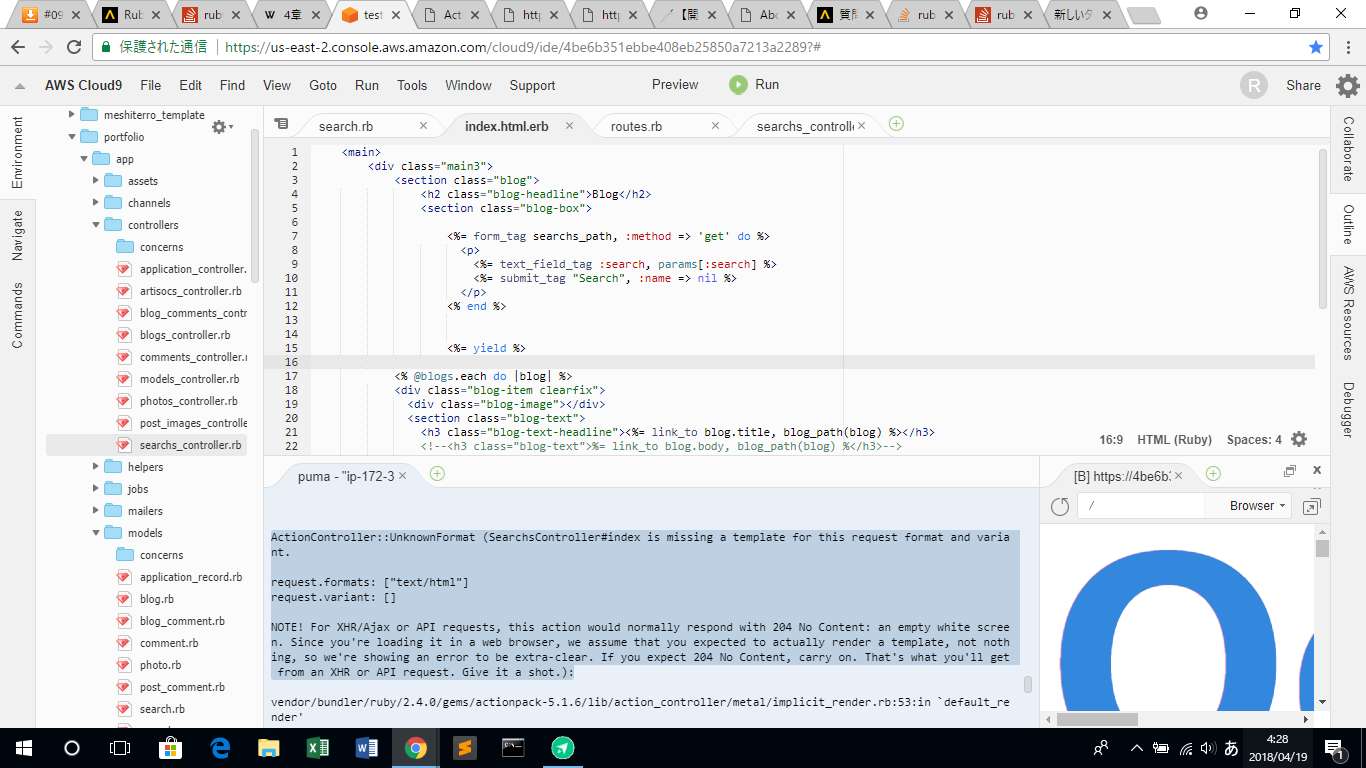The width and height of the screenshot is (1366, 768).
Task: Click the terminal vertical scrollbar thumb
Action: coord(1027,684)
